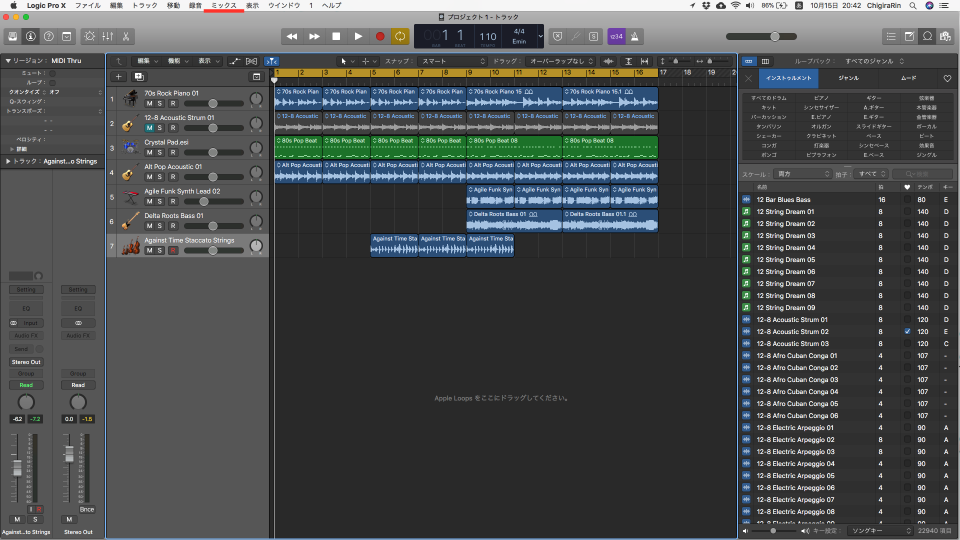
Task: Start playback with the play button
Action: click(x=358, y=37)
